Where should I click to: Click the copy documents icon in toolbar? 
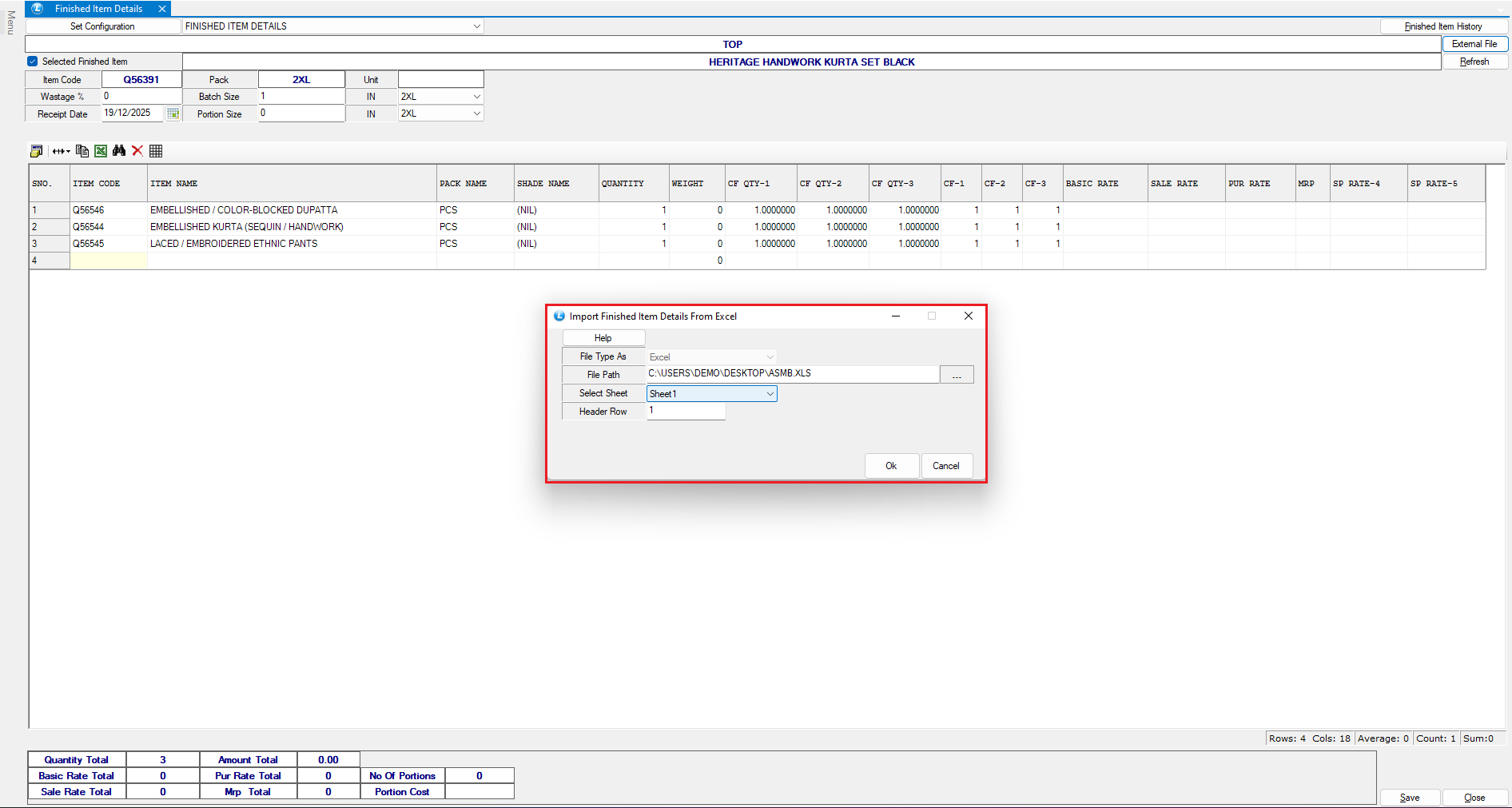82,151
